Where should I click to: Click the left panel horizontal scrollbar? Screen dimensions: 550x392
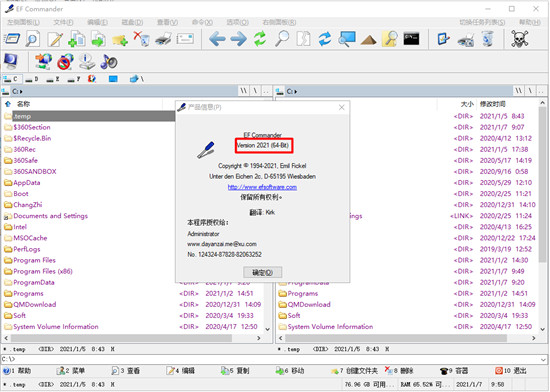point(121,338)
